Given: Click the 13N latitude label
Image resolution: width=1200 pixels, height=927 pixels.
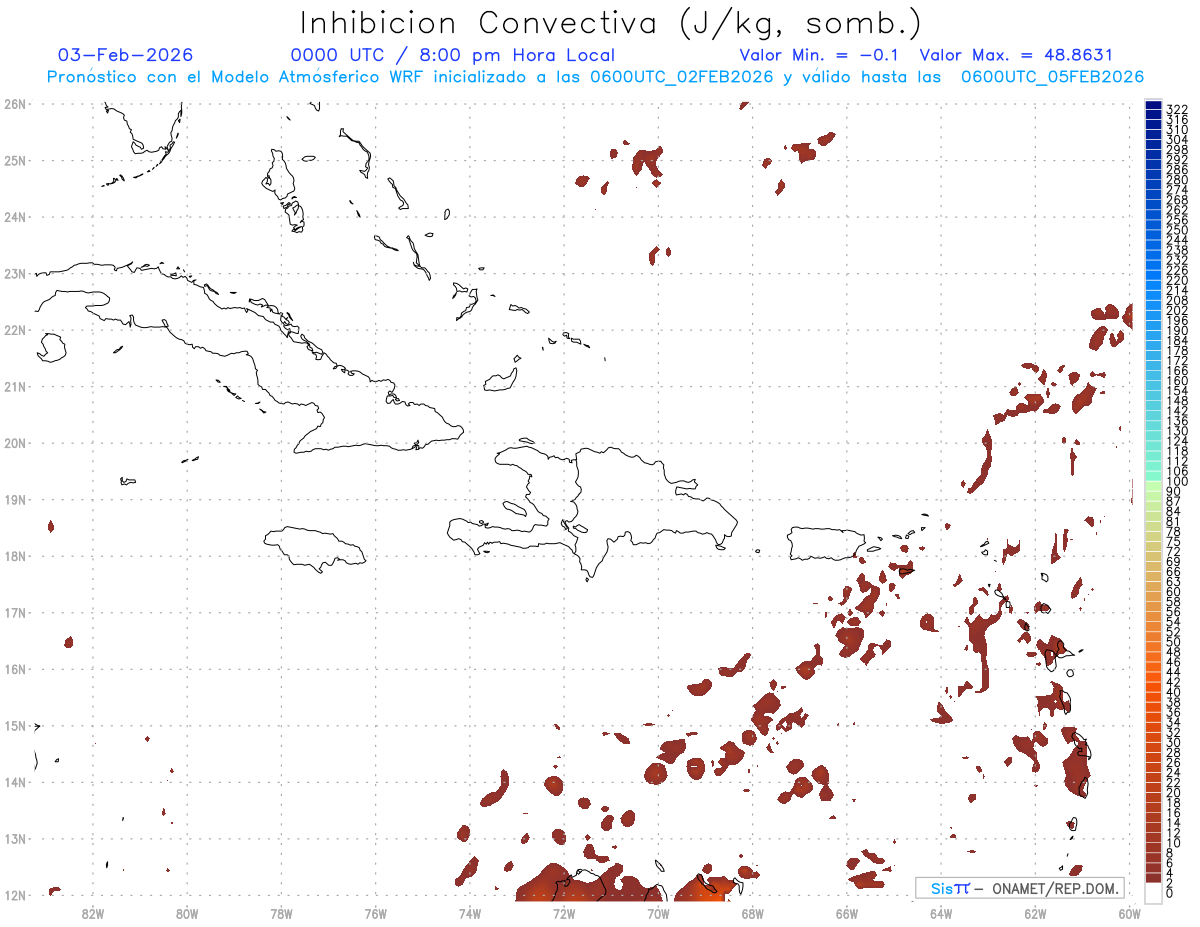Looking at the screenshot, I should click(x=14, y=838).
